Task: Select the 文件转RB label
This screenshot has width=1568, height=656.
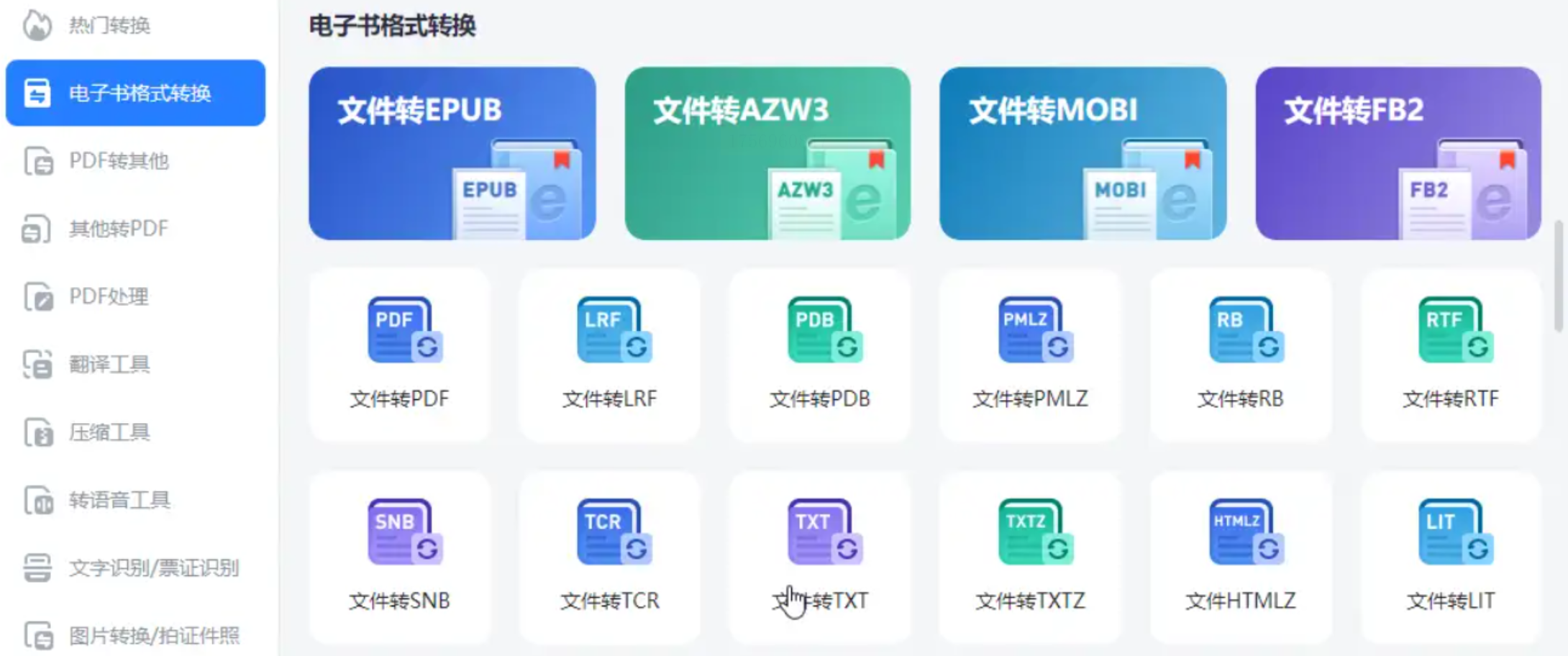Action: (x=1240, y=398)
